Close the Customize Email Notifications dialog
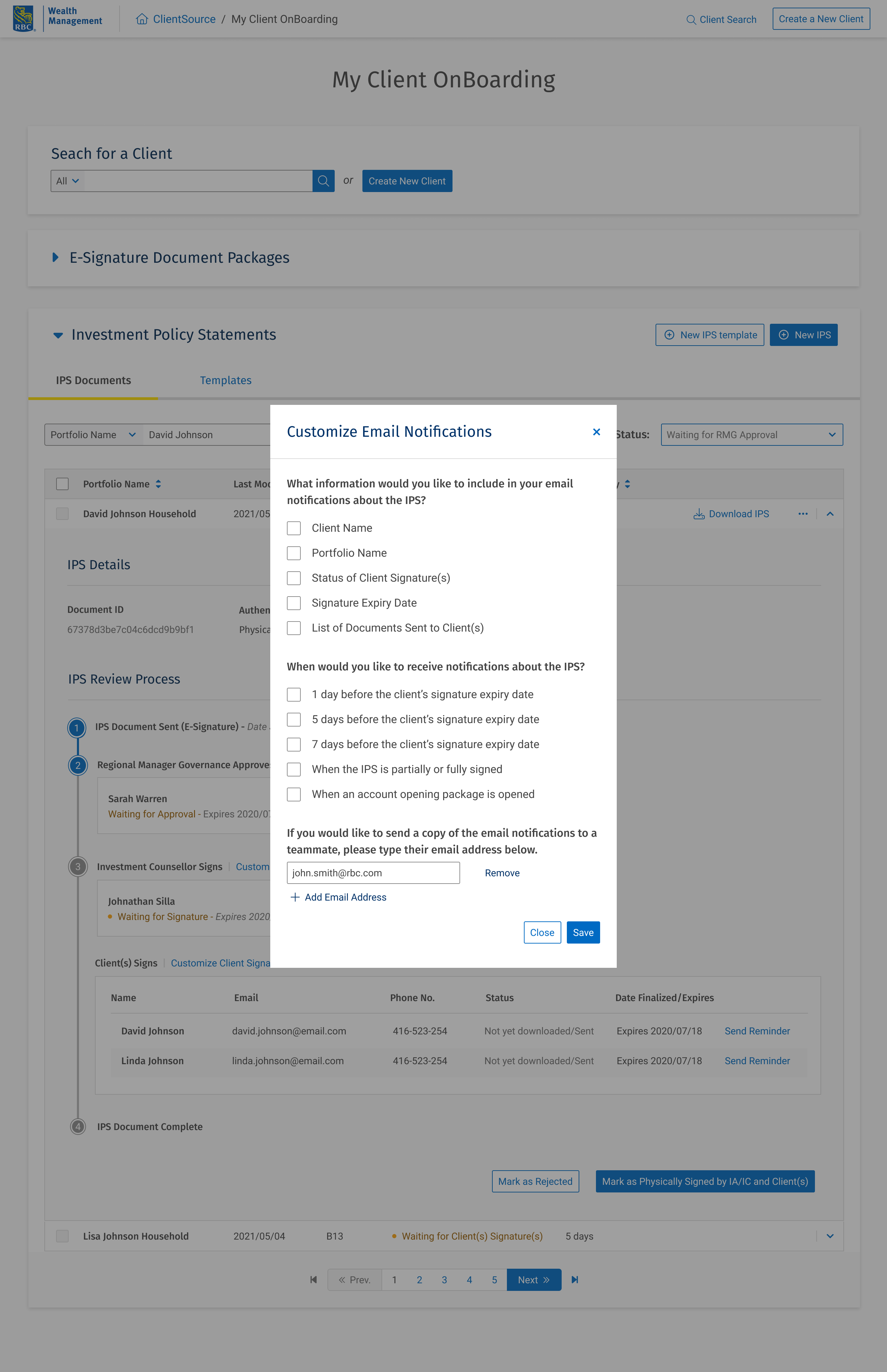This screenshot has height=1372, width=887. point(596,432)
